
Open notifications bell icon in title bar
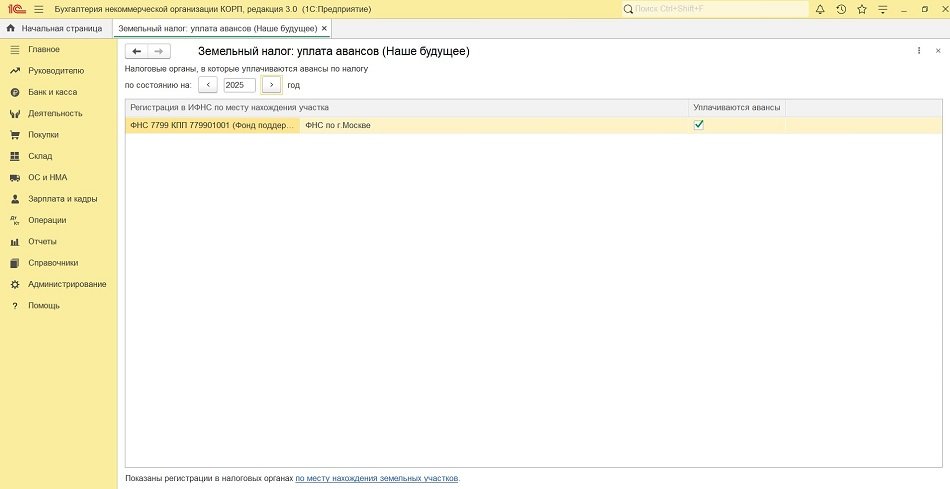point(820,9)
